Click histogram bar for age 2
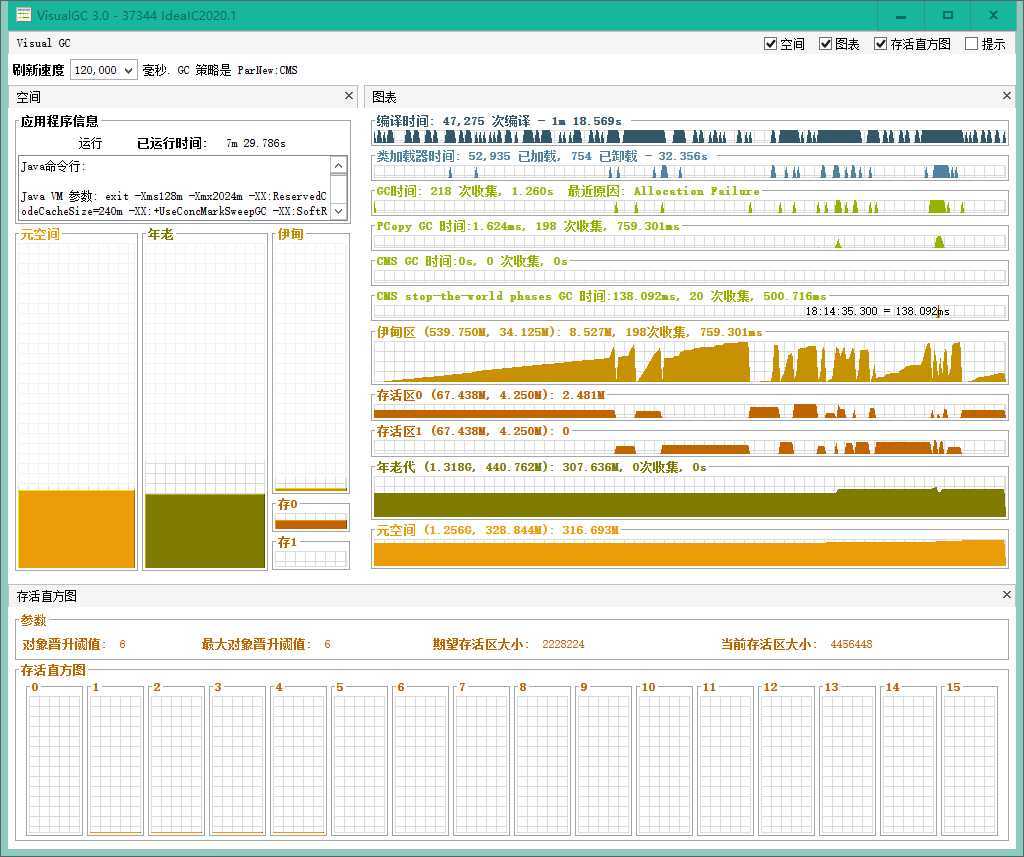 click(177, 764)
